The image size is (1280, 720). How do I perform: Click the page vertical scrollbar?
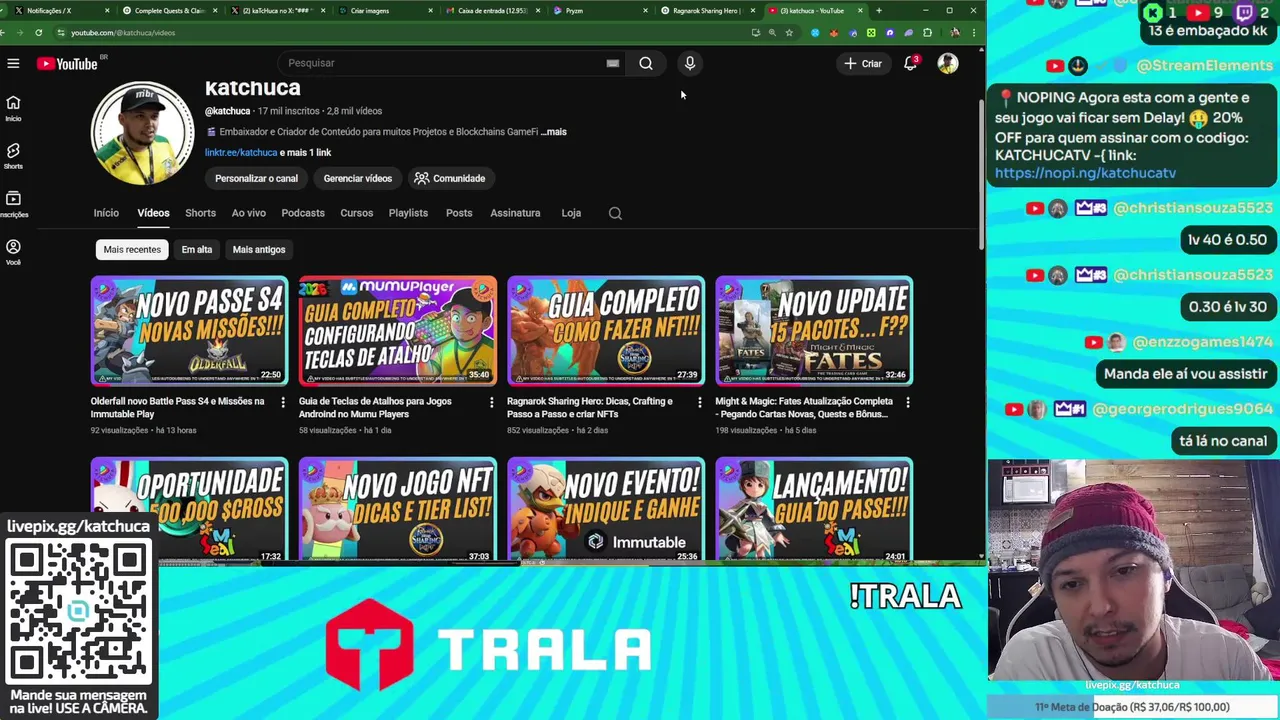click(x=981, y=175)
